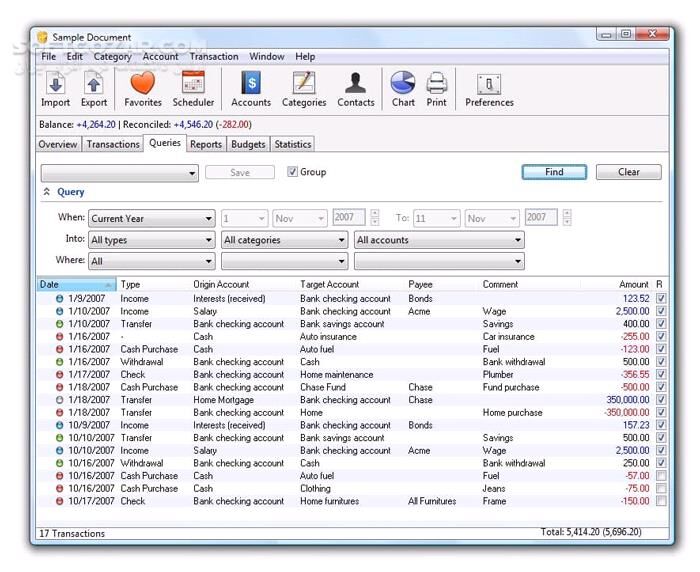Viewport: 700px width, 572px height.
Task: Open the Scheduler calendar icon
Action: [x=193, y=84]
